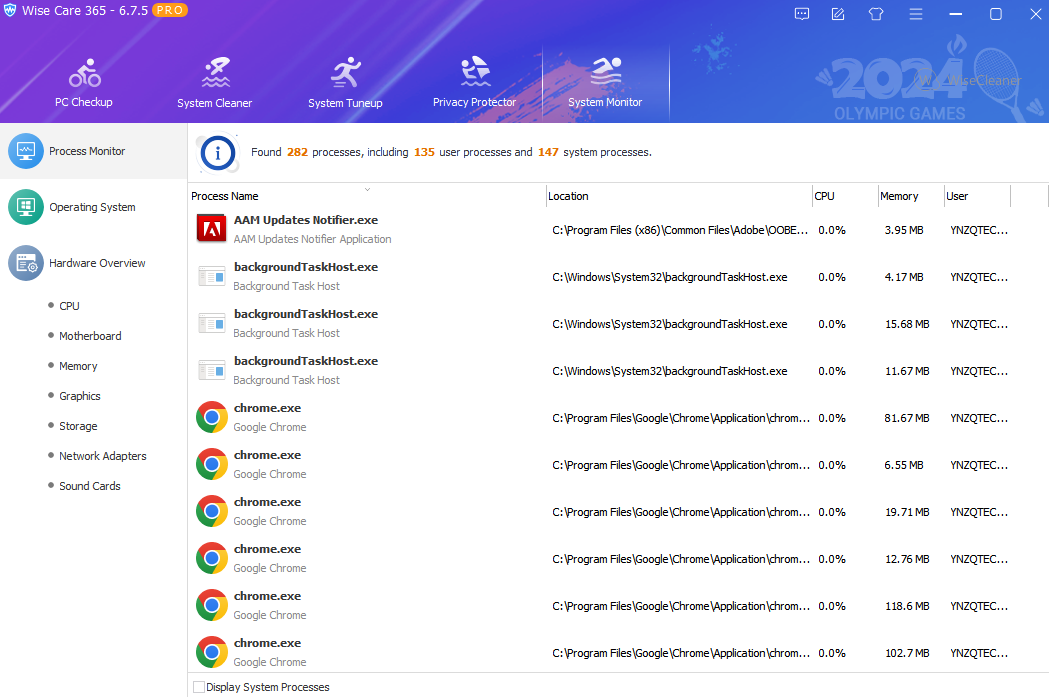Click the Wise Care 365 shield logo
Screen dimensions: 1049x697
(10, 10)
